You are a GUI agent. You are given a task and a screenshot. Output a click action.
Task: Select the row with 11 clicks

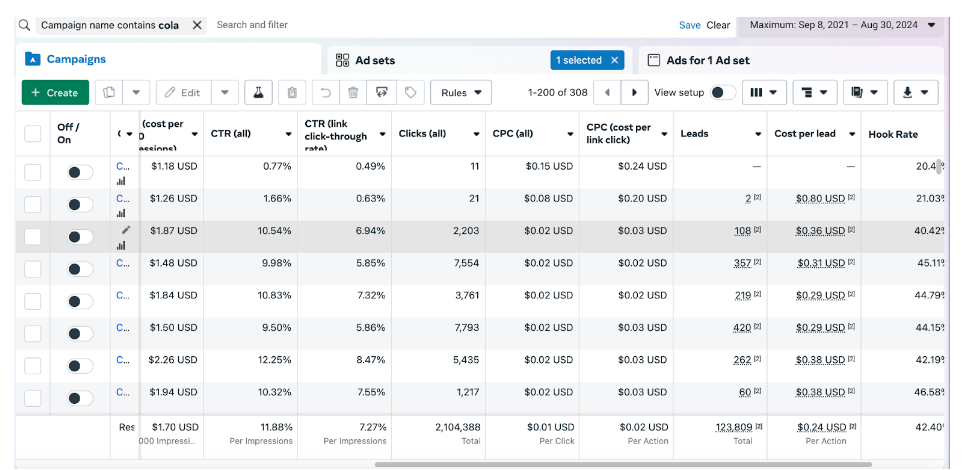pos(33,172)
